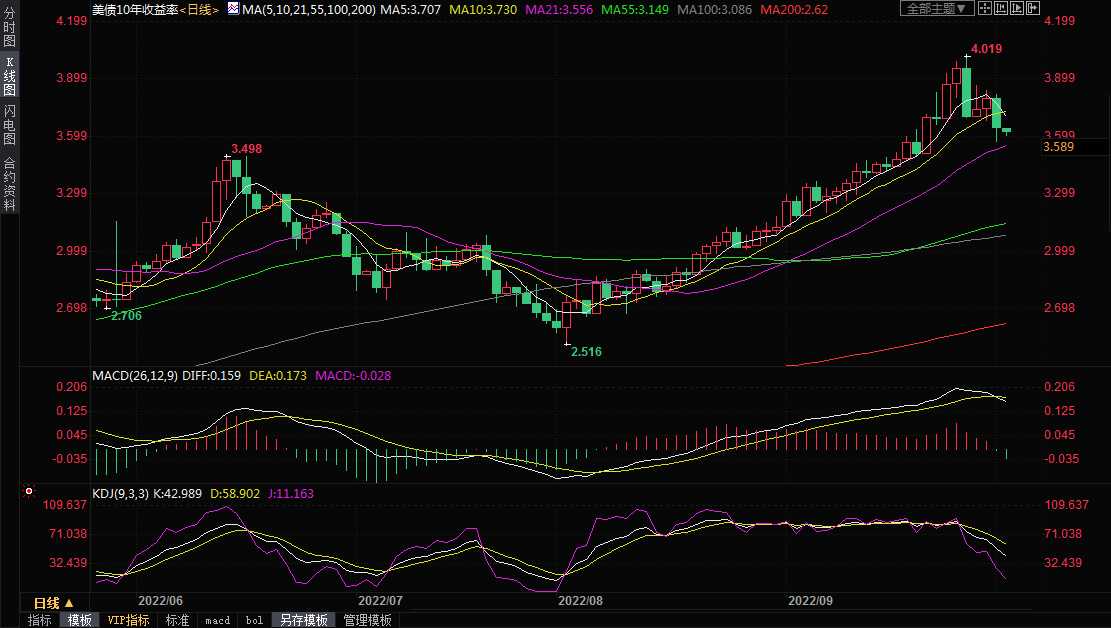Click the export/exit arrow icon at top right
Screen dimensions: 1111x628
[x=1033, y=8]
